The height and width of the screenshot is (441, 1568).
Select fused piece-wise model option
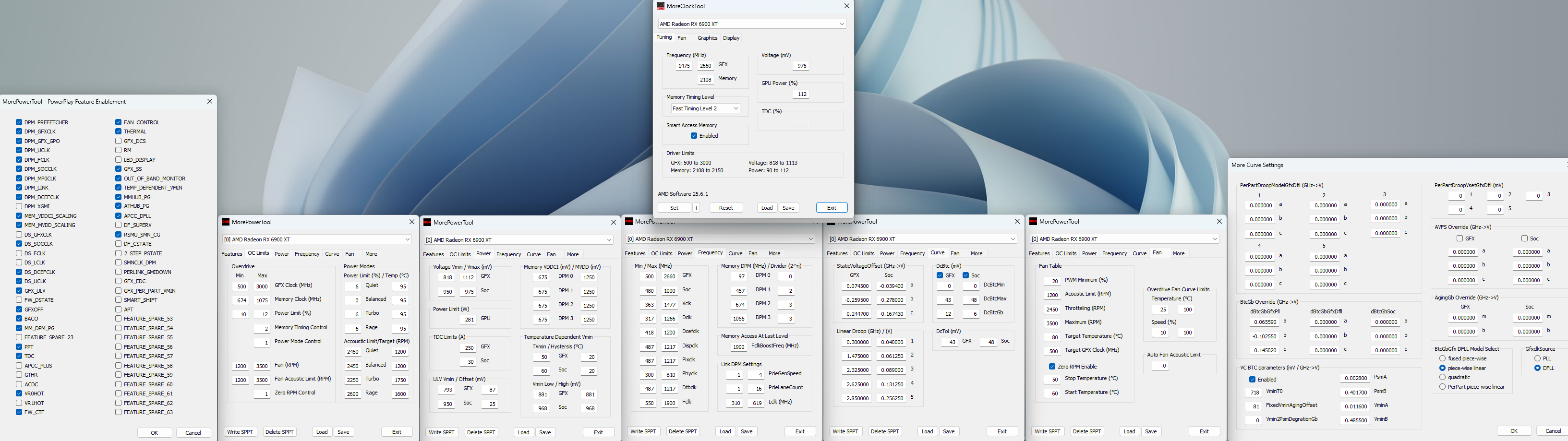coord(1442,358)
